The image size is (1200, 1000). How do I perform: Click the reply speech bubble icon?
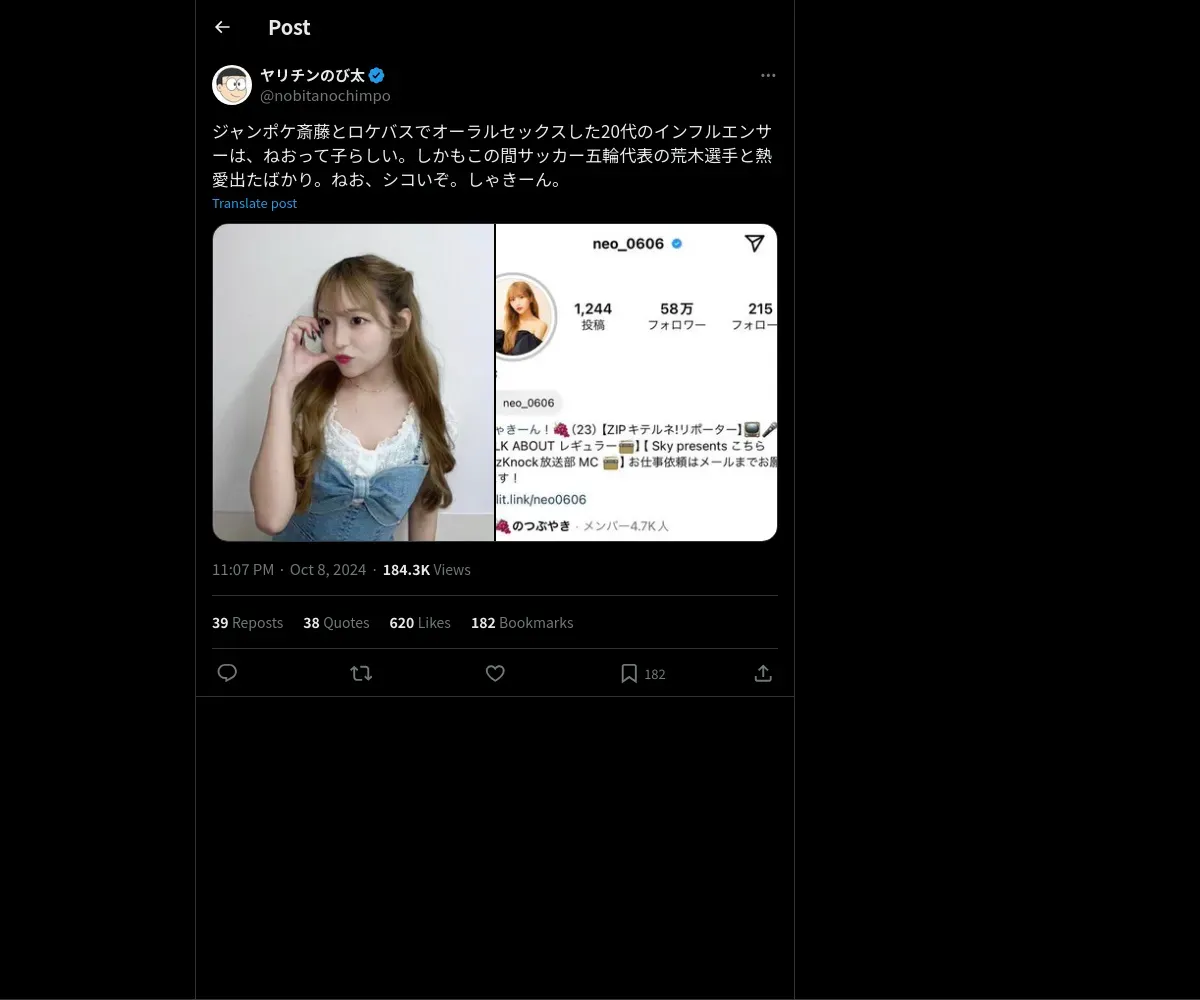227,673
